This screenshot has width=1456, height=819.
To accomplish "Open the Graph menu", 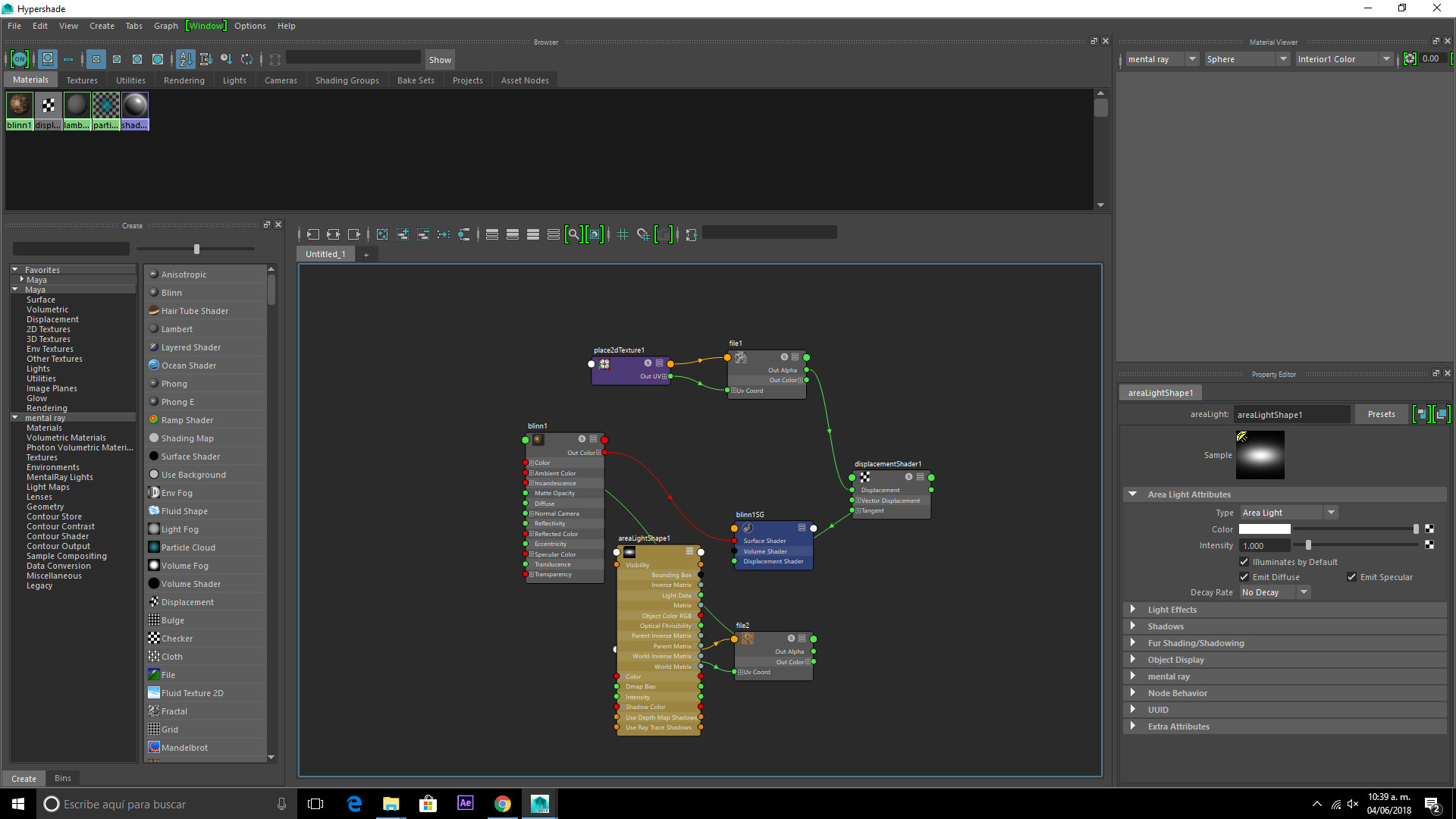I will 165,26.
